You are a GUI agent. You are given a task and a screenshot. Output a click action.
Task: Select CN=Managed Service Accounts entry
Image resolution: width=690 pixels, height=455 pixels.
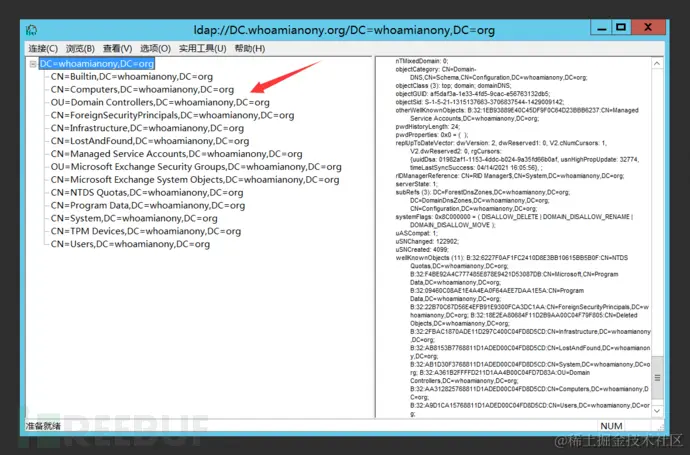coord(176,154)
